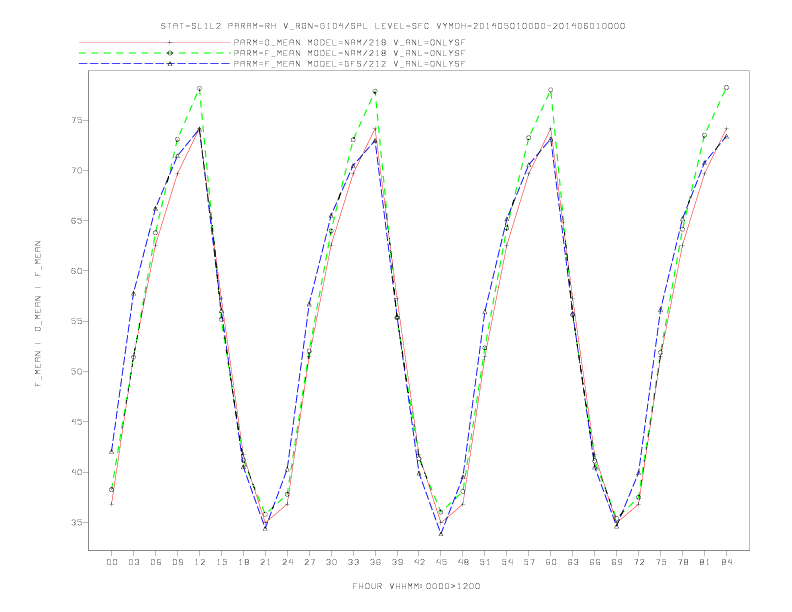This screenshot has height=612, width=792.
Task: Select legend entry PARM=O_MEAN MODEL=NAM/218
Action: click(x=349, y=42)
